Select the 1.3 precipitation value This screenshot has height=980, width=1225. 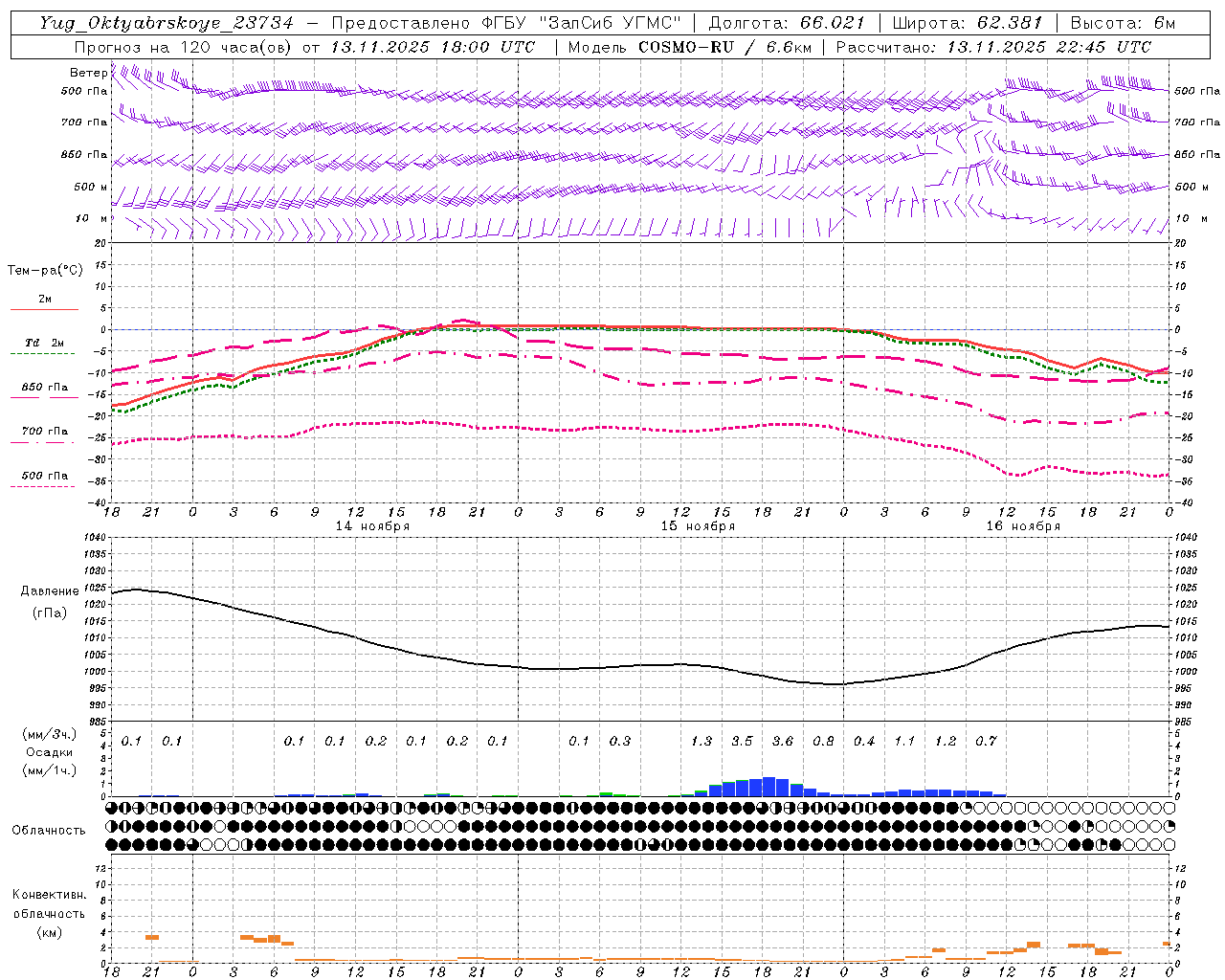point(702,741)
